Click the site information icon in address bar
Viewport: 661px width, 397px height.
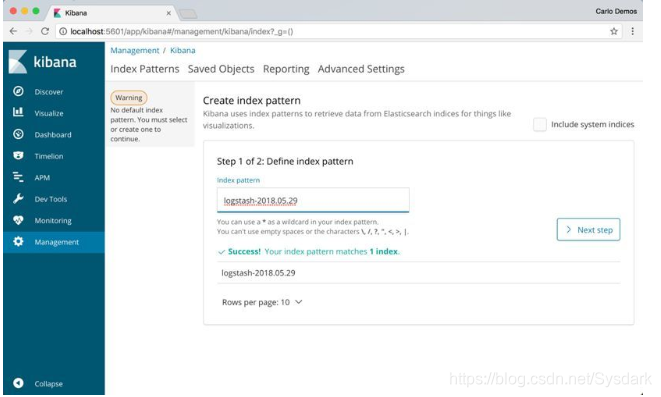pyautogui.click(x=63, y=32)
